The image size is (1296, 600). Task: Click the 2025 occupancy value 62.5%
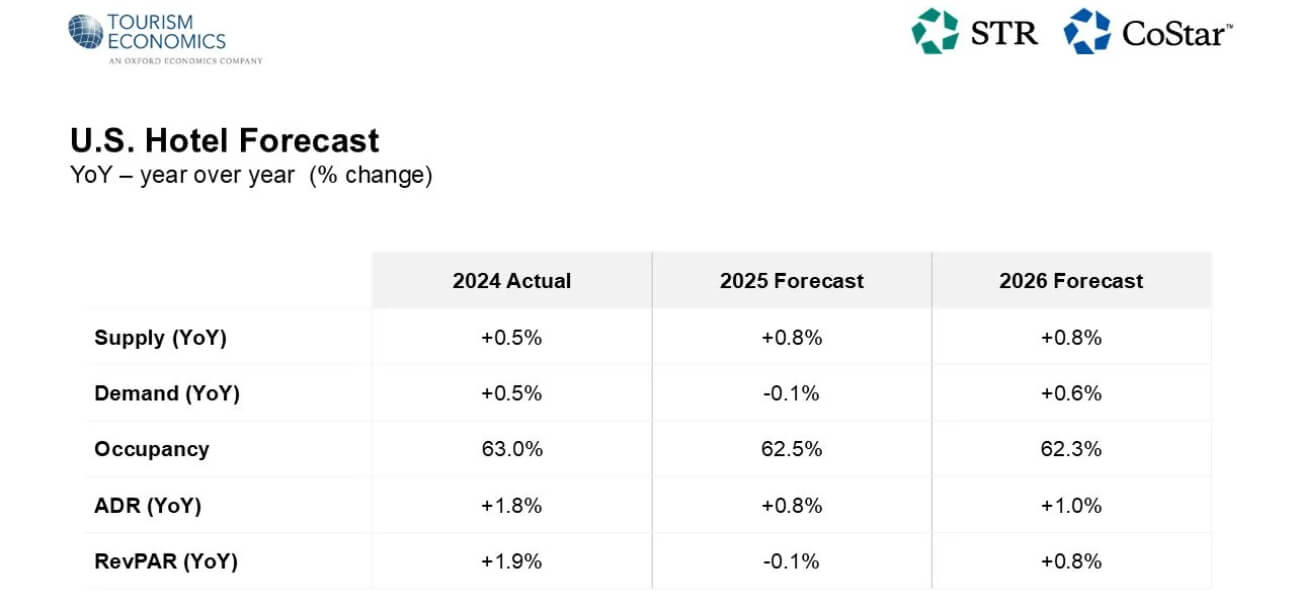791,449
